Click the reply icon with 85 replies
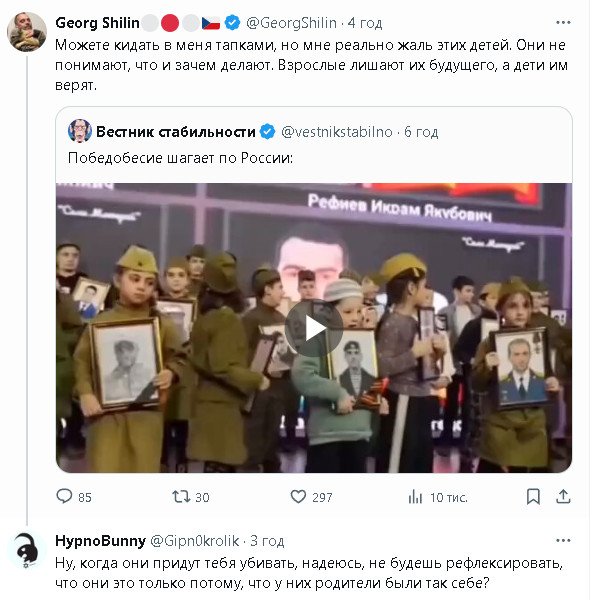Screen dimensions: 604x600 pyautogui.click(x=65, y=496)
